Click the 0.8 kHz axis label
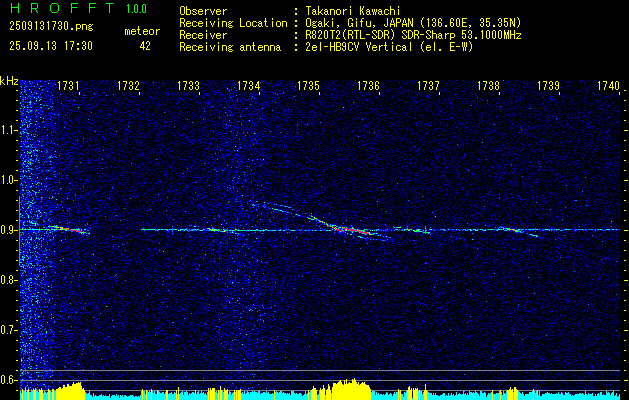The image size is (629, 400). 7,280
